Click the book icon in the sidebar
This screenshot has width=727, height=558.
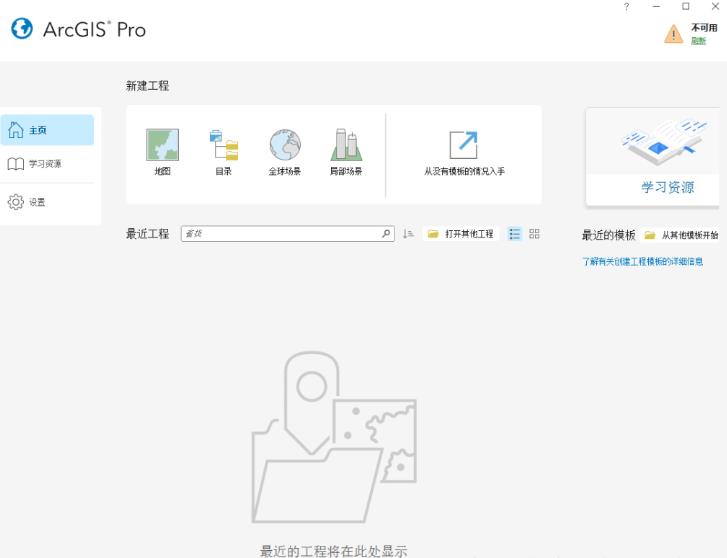click(16, 164)
